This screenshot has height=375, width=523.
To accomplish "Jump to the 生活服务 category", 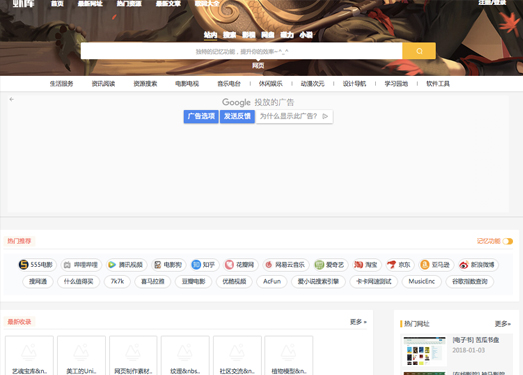I will [x=61, y=84].
